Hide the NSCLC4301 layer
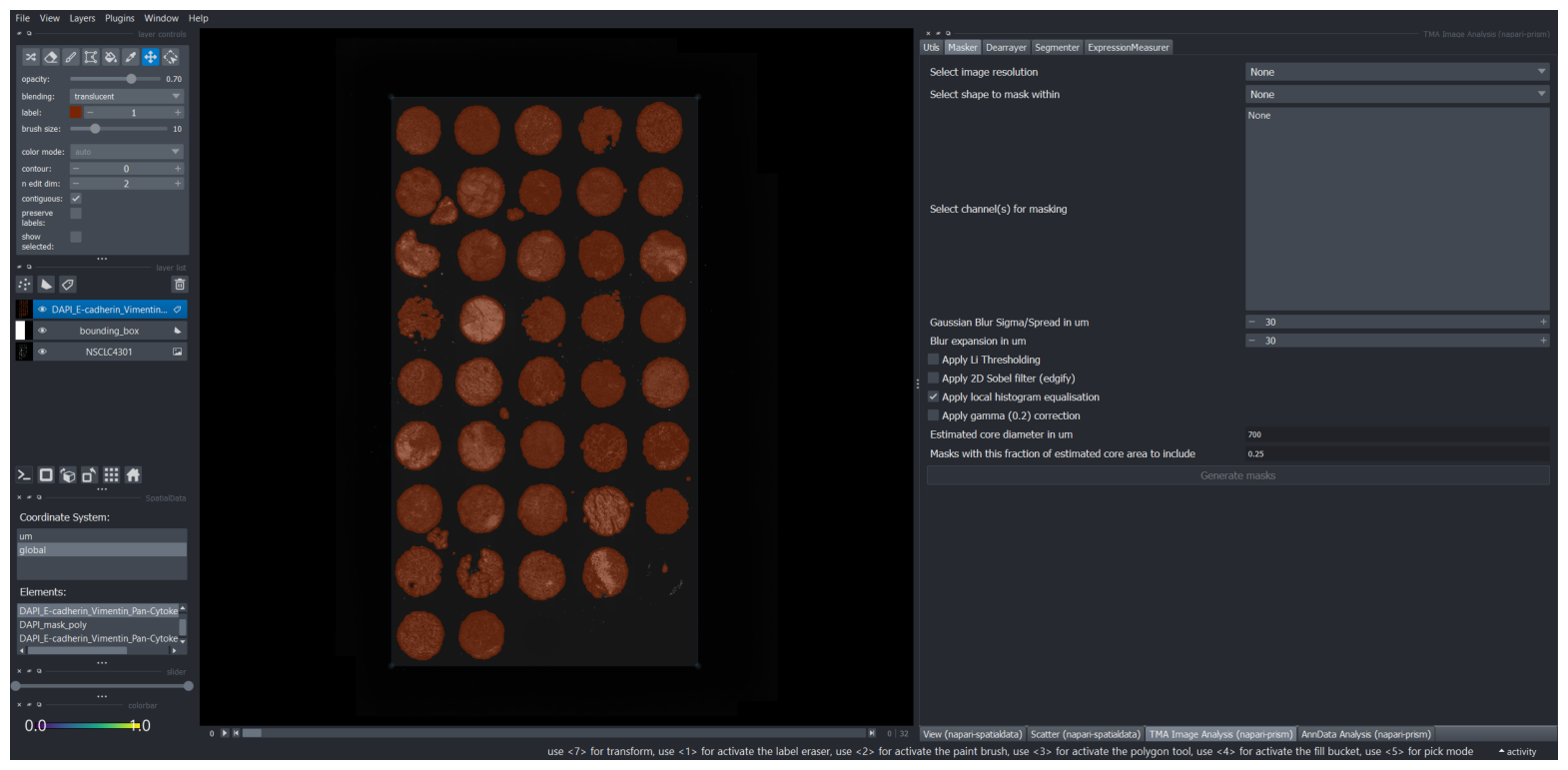1568x770 pixels. (x=42, y=352)
